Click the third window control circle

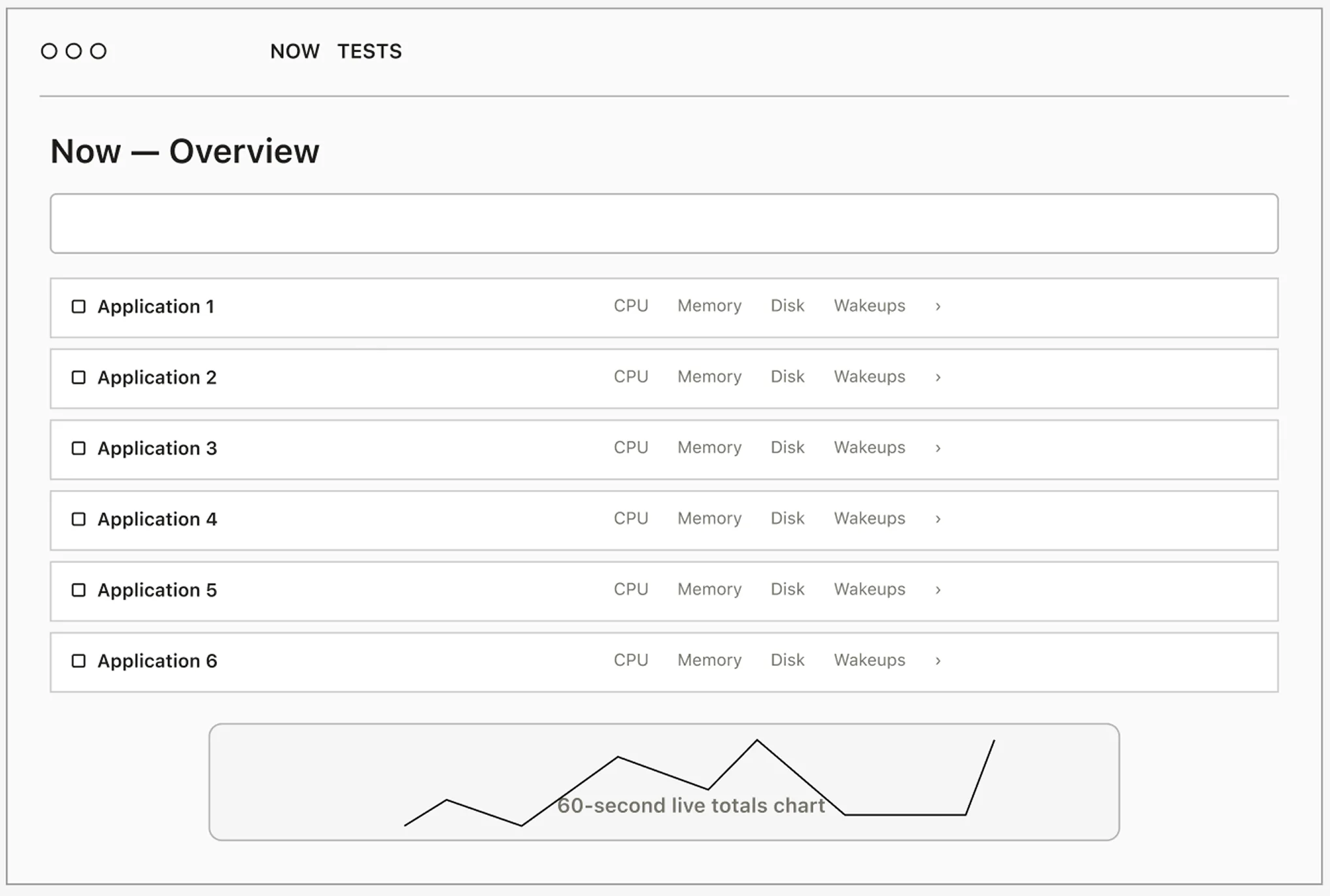click(98, 51)
